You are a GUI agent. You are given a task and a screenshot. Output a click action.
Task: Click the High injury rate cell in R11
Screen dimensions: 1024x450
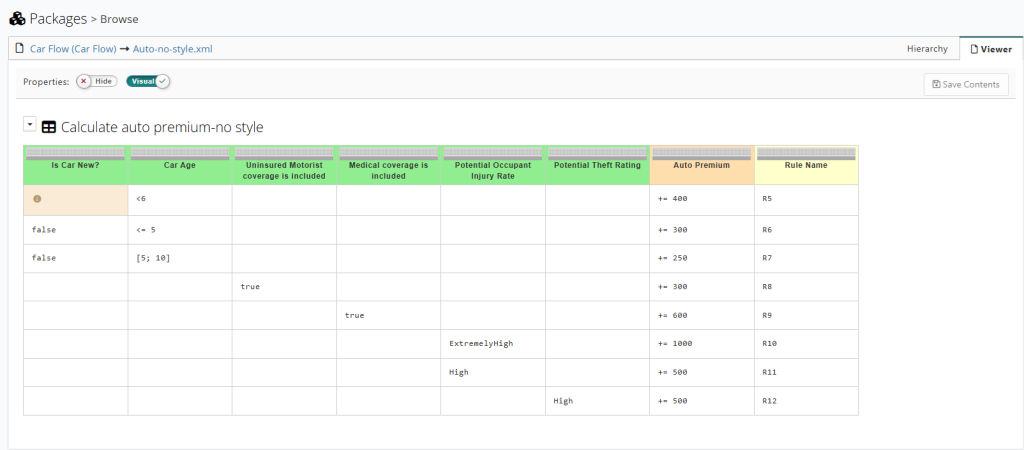coord(493,372)
